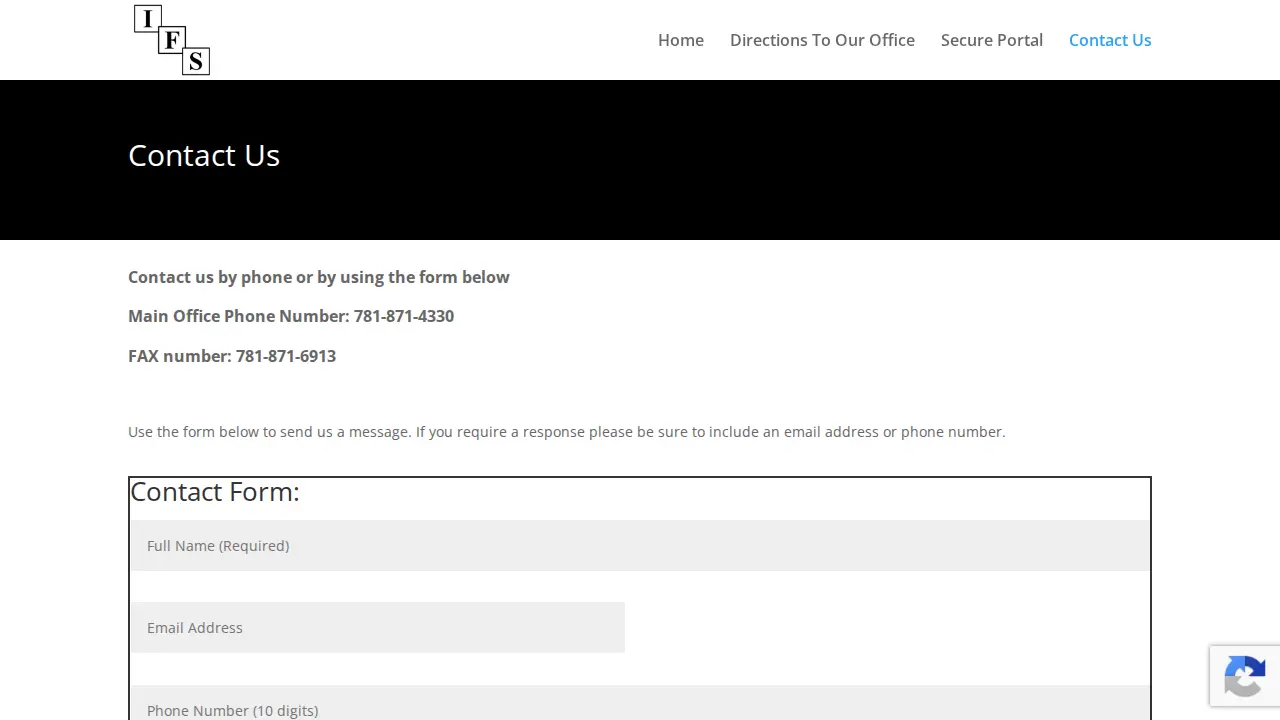
Task: Click the Contact Us title in black banner
Action: click(204, 155)
